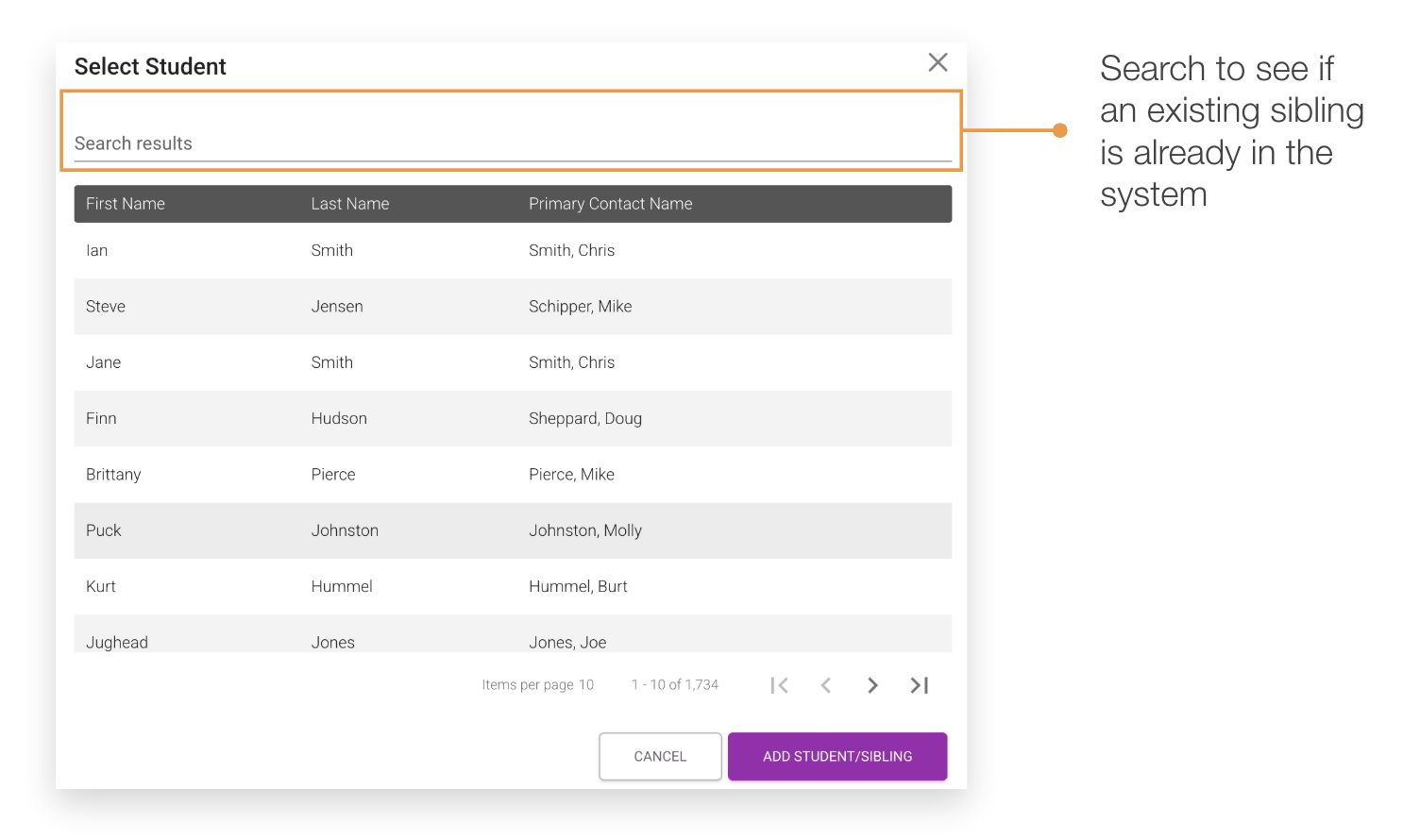Click the previous page arrow
Screen dimensions: 1403x840
825,685
